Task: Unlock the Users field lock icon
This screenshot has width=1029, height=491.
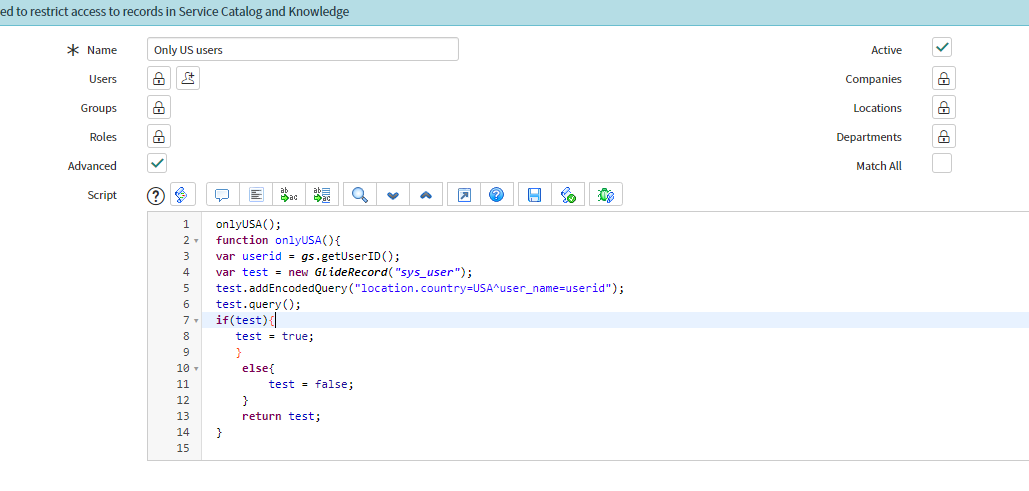Action: (x=159, y=79)
